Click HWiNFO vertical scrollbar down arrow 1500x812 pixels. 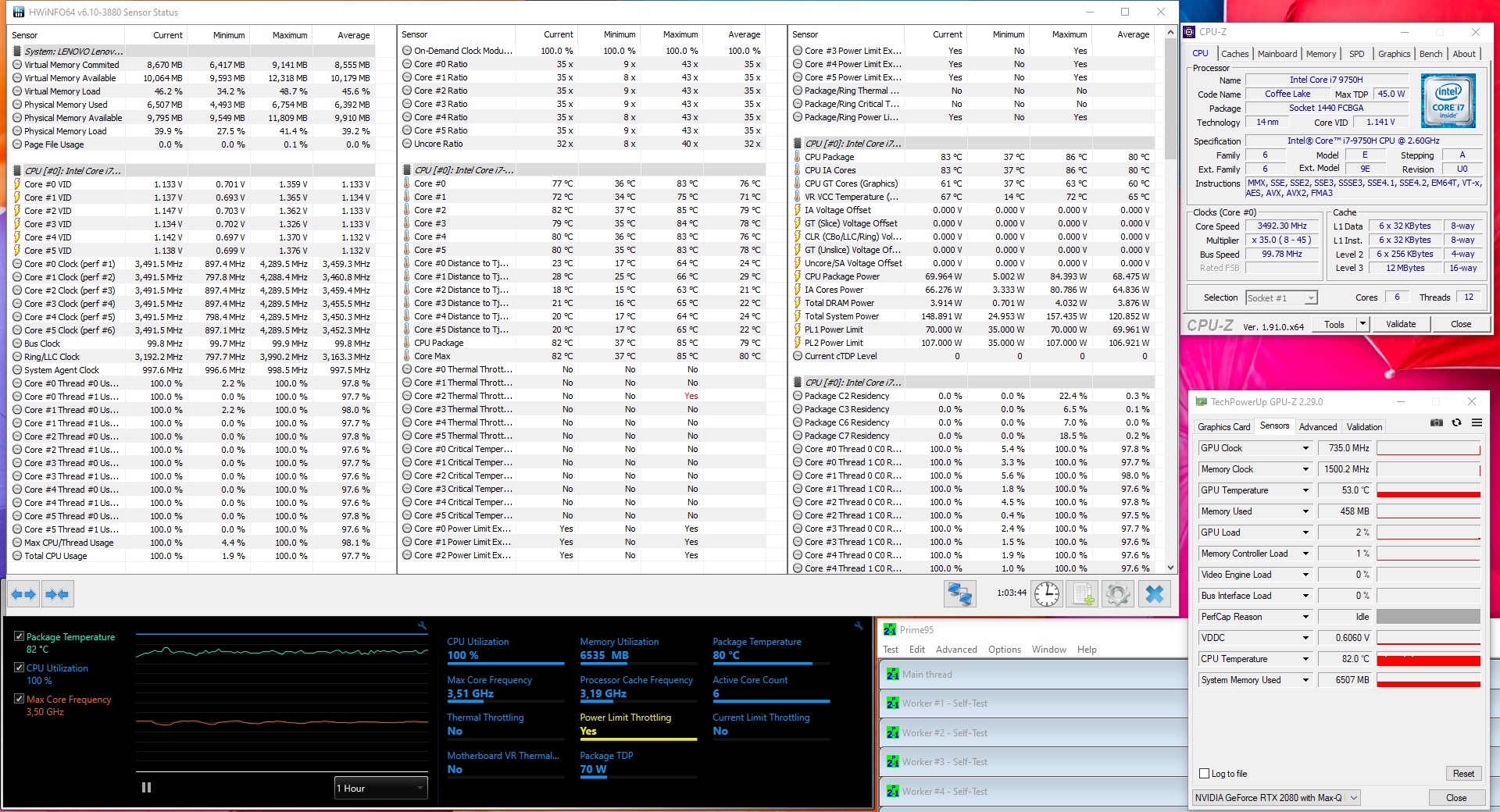pos(1170,568)
